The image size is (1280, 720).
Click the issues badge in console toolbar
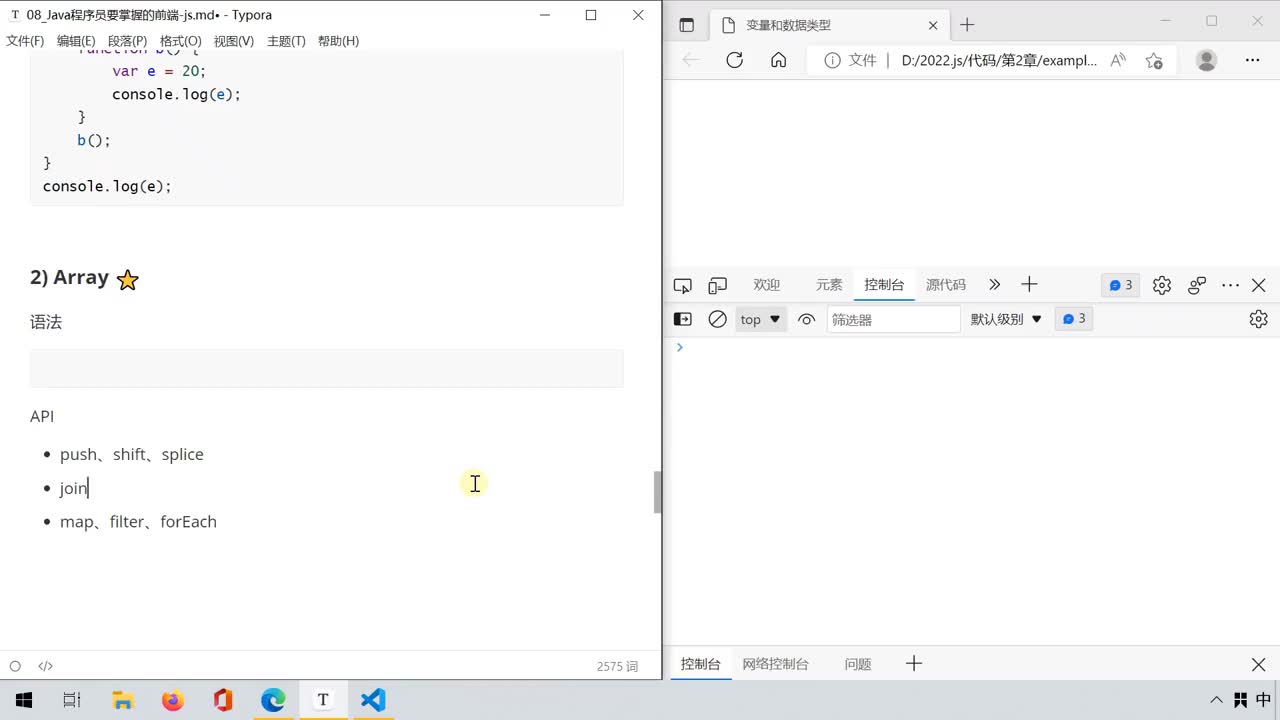1074,319
